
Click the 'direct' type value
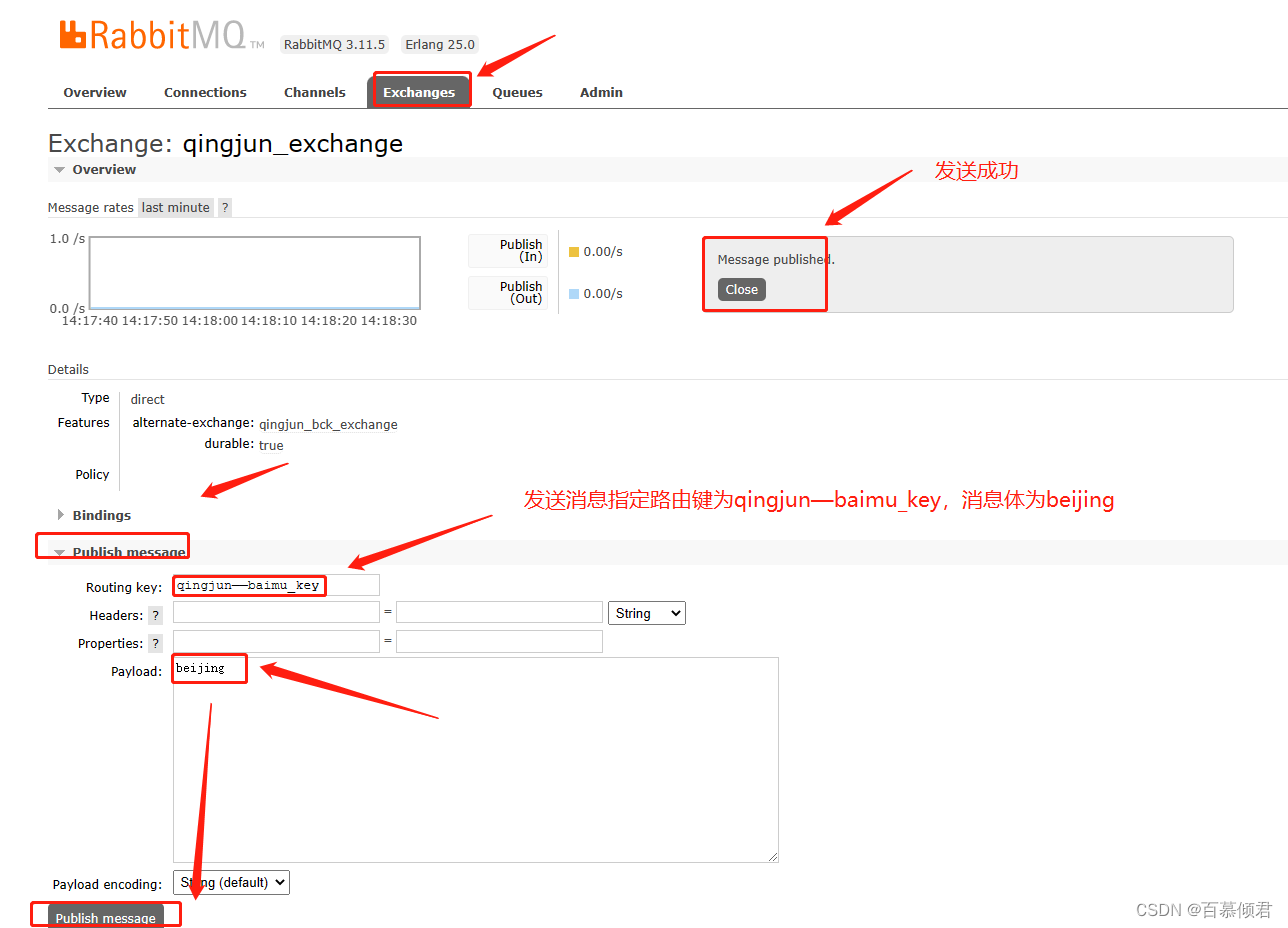(x=148, y=399)
